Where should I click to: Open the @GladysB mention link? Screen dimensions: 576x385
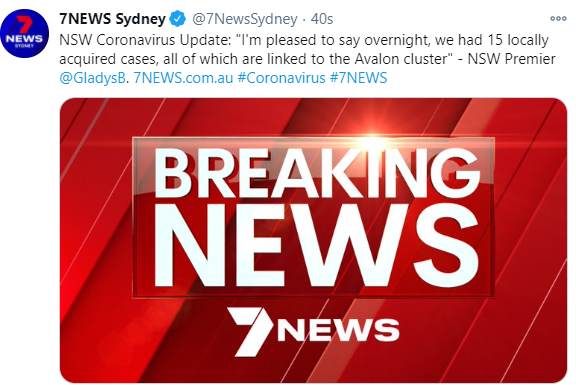point(93,78)
